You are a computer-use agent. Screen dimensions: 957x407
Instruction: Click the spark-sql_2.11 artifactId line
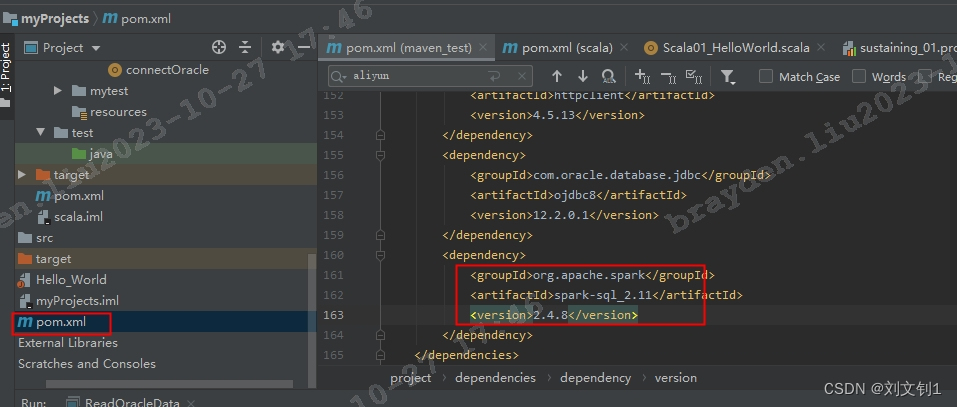coord(606,295)
